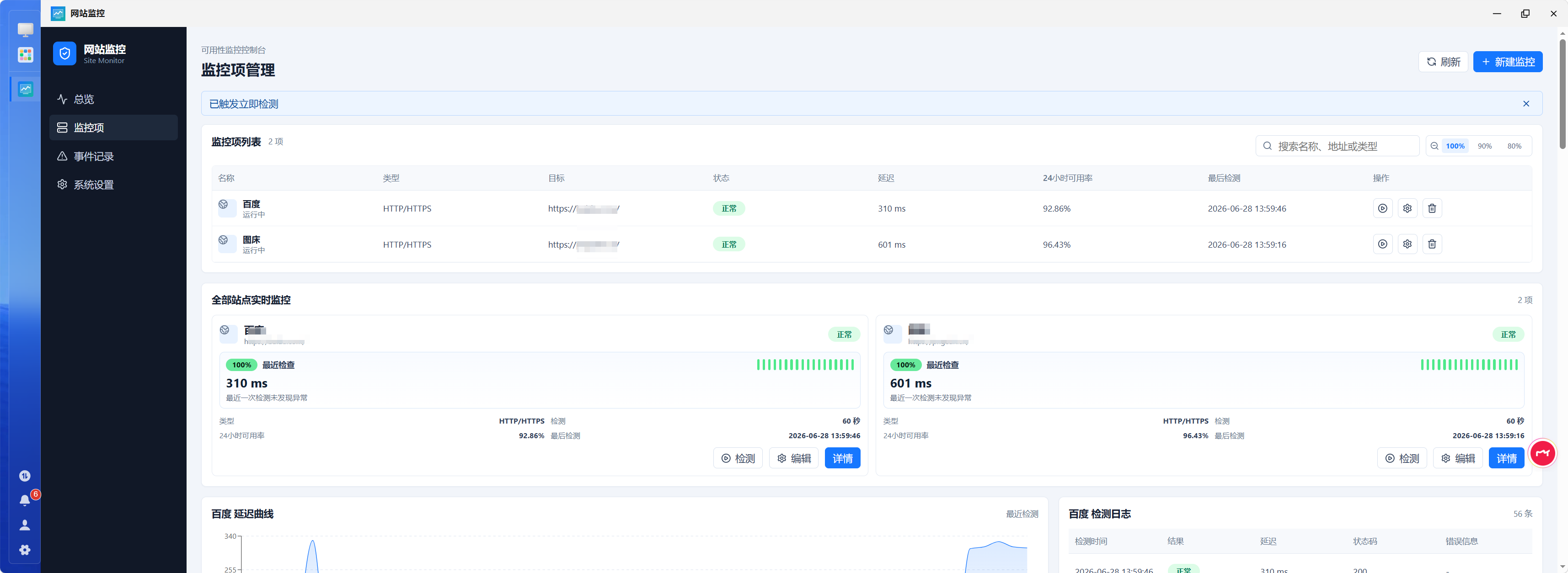Open 系统设置 in the sidebar
This screenshot has height=573, width=1568.
coord(113,185)
